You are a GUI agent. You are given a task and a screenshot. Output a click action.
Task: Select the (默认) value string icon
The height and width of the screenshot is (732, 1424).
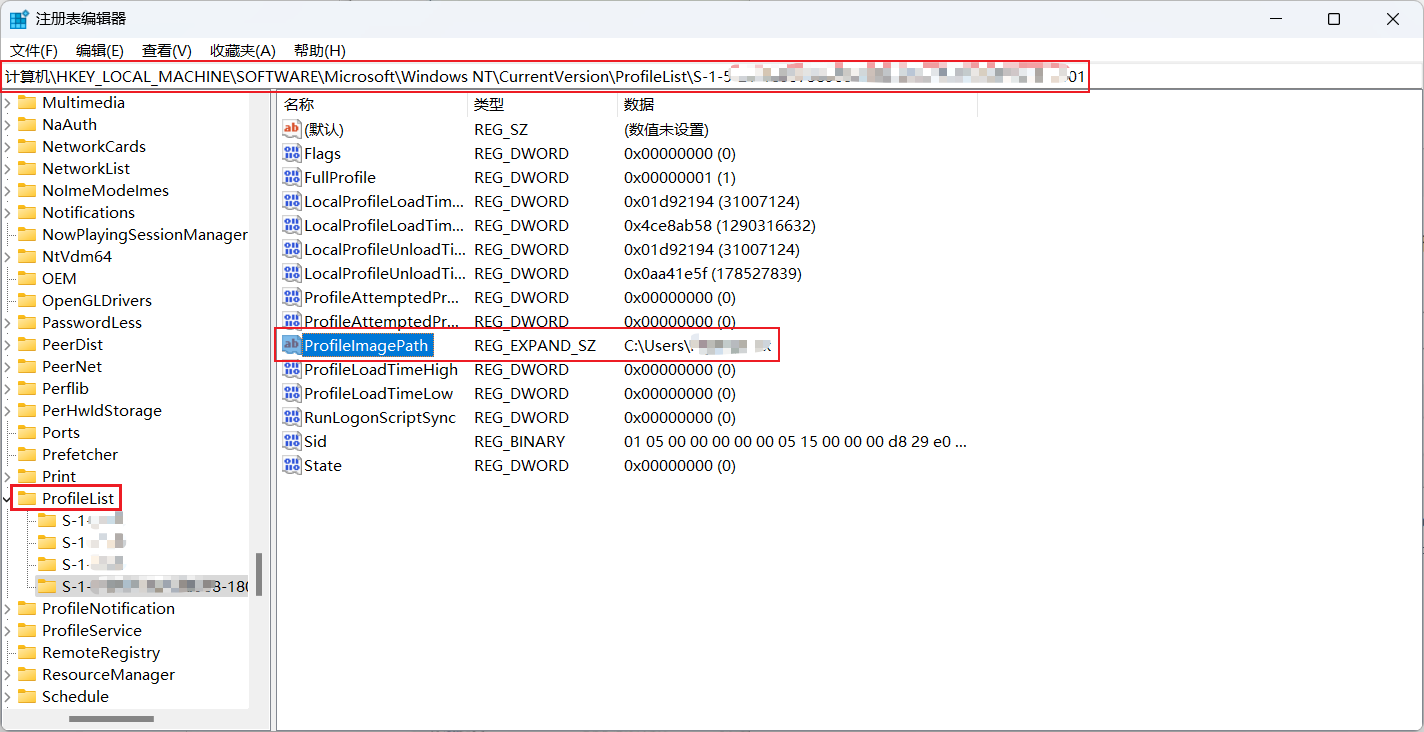pos(292,129)
